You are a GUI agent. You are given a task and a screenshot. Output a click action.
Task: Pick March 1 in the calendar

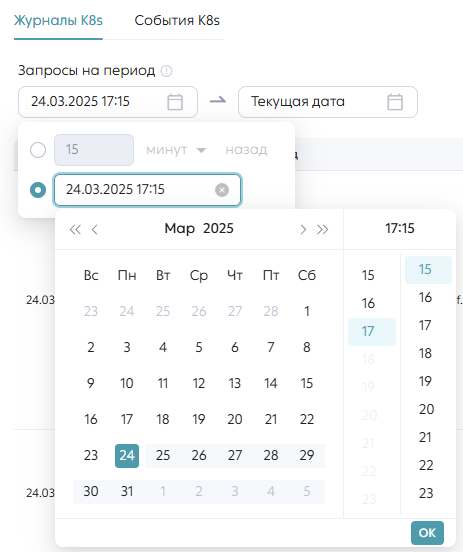coord(307,311)
